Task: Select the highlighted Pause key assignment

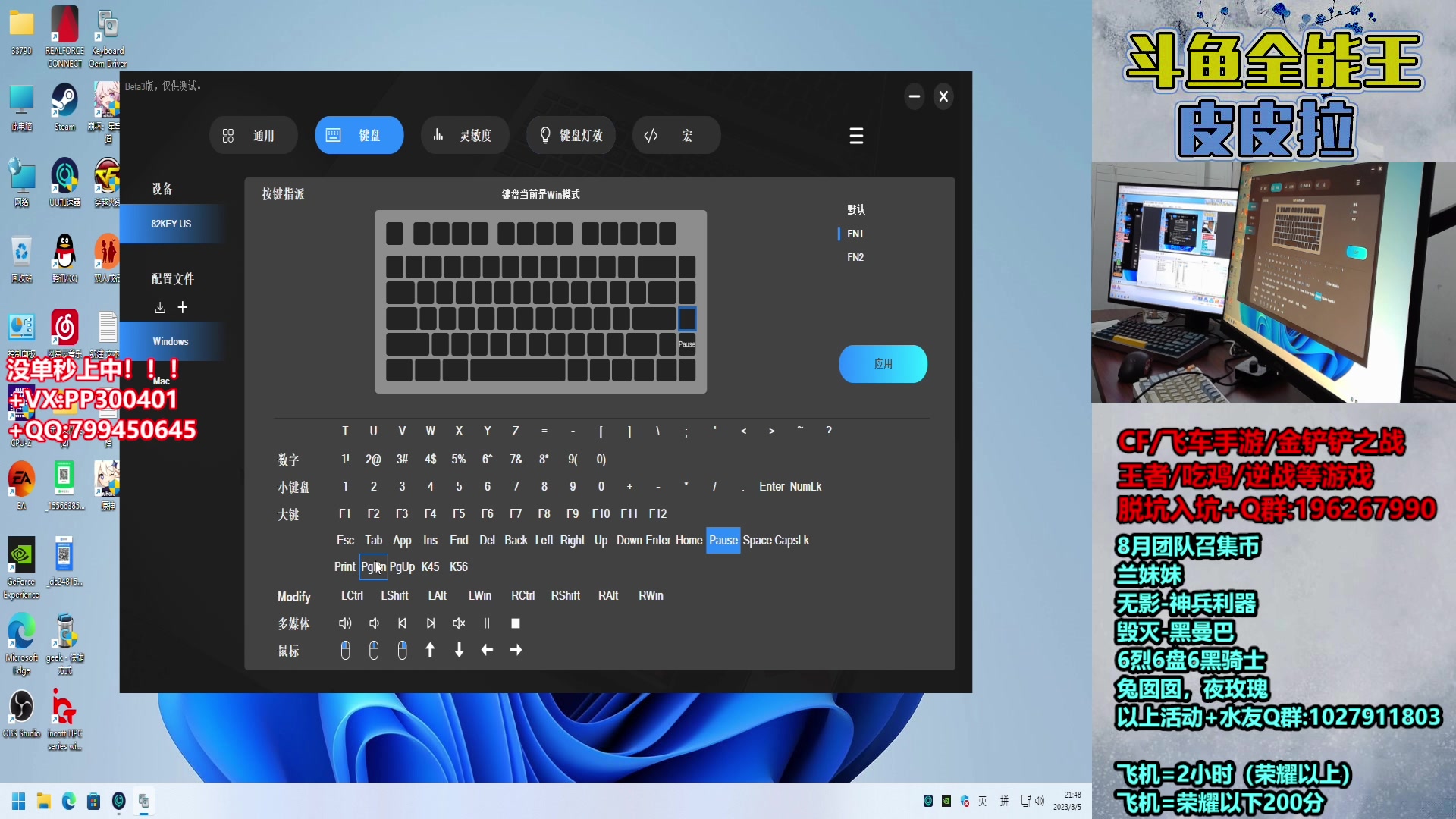Action: [x=723, y=540]
